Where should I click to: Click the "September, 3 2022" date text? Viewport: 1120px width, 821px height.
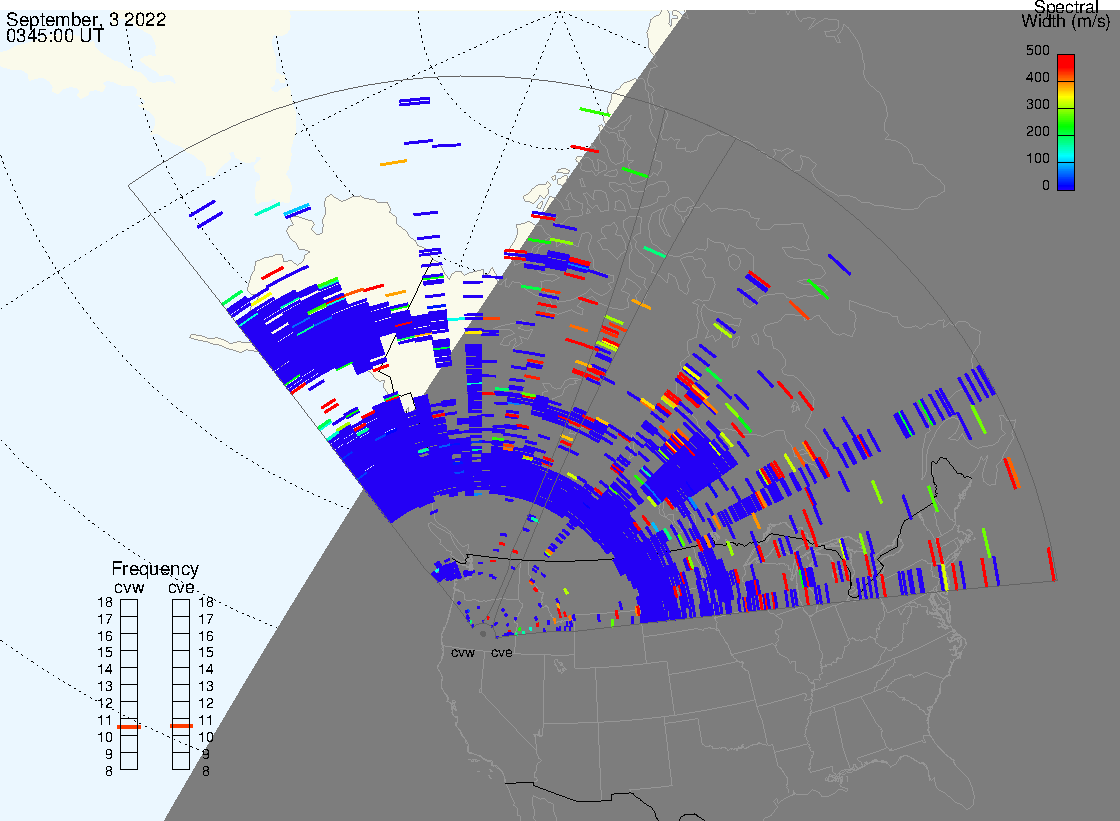pos(86,19)
